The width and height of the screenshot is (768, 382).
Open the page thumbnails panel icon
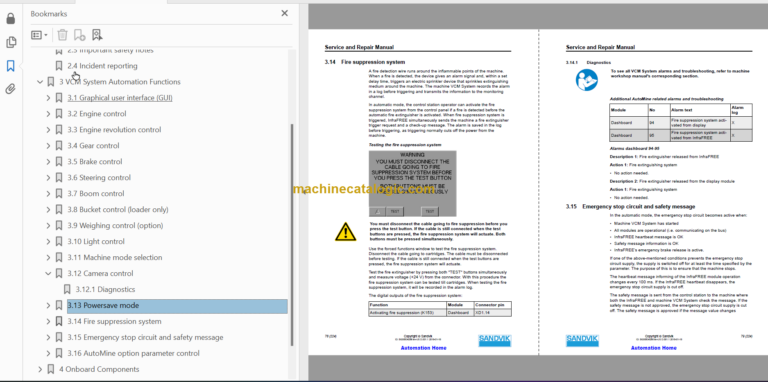point(11,43)
